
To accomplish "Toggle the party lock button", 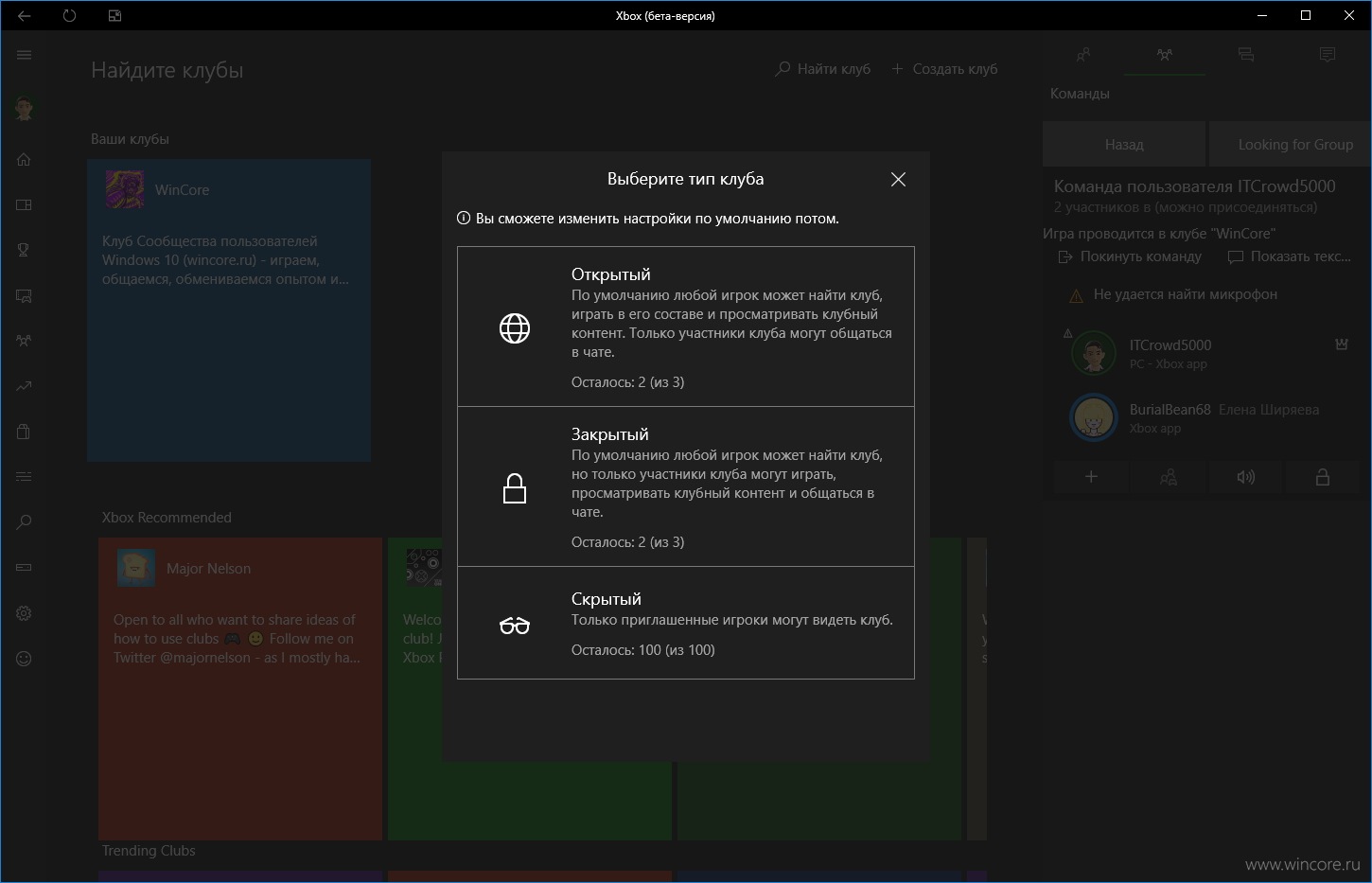I will [1323, 477].
